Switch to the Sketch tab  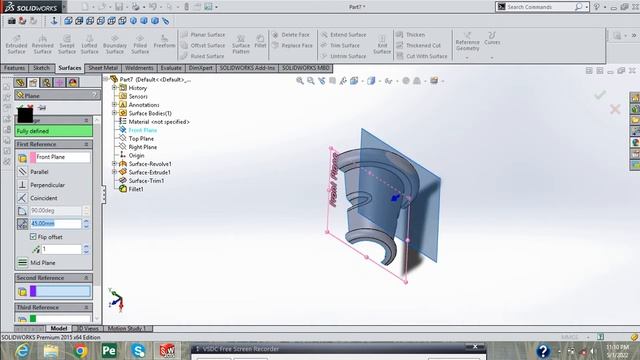point(41,68)
